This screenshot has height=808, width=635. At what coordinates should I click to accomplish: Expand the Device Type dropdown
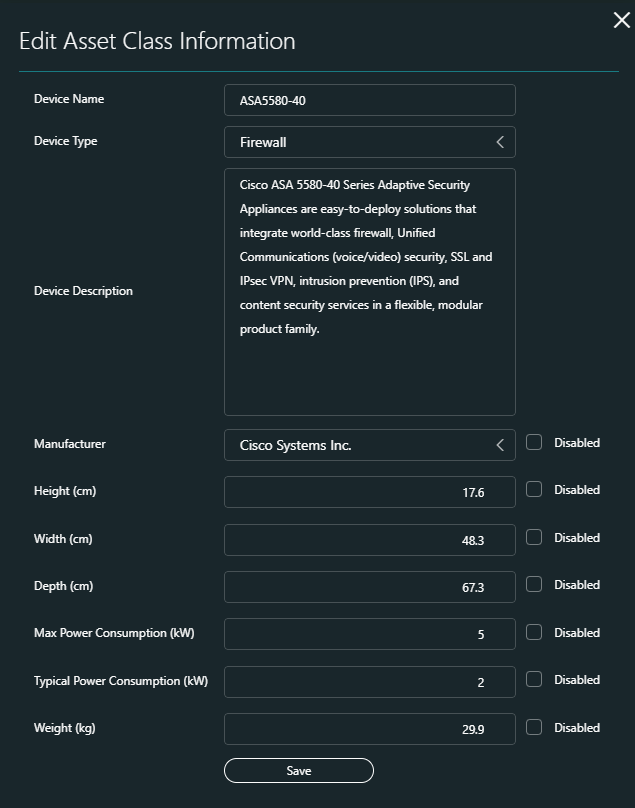click(x=500, y=141)
